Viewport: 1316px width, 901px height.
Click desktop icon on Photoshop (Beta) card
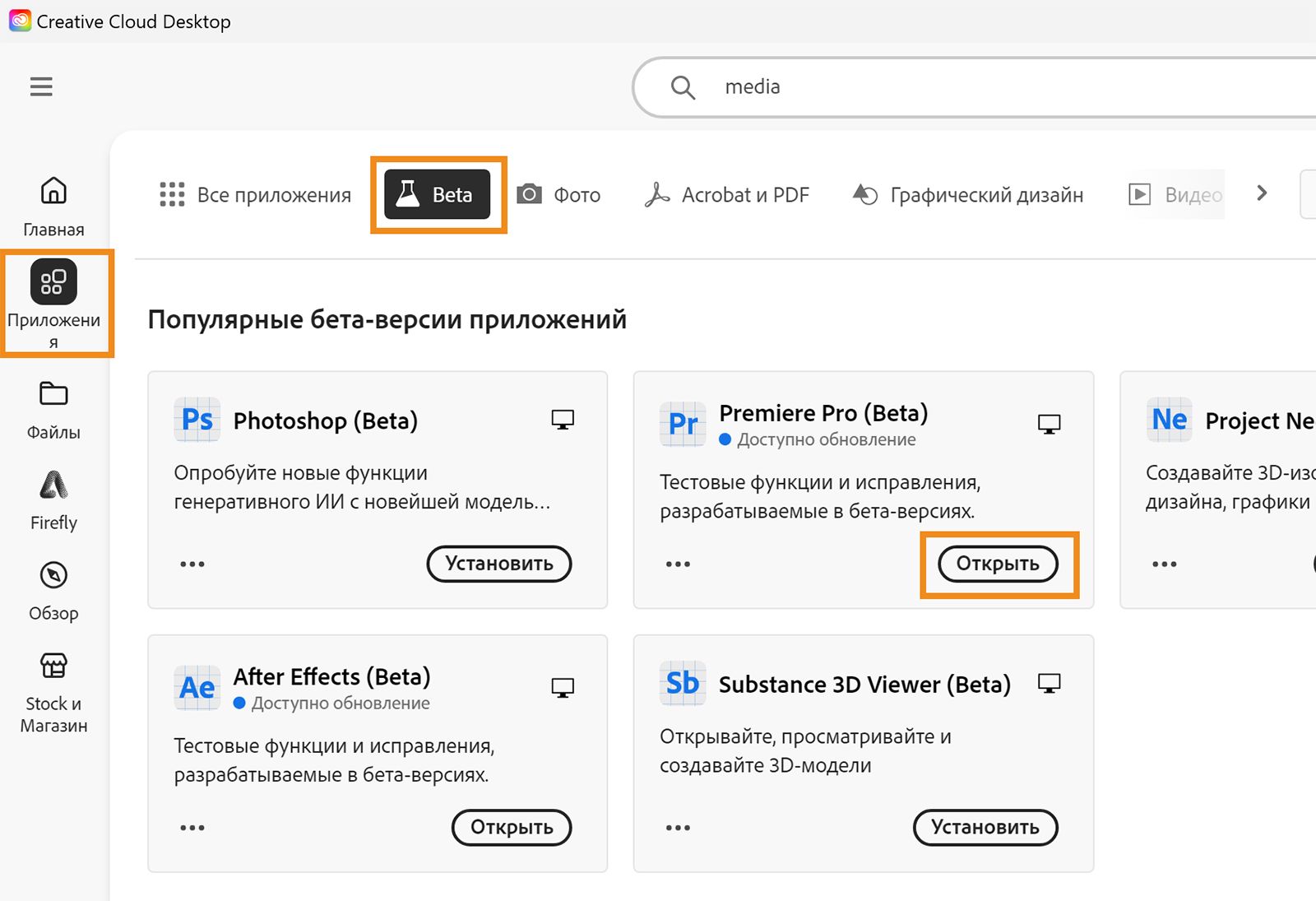(x=563, y=420)
